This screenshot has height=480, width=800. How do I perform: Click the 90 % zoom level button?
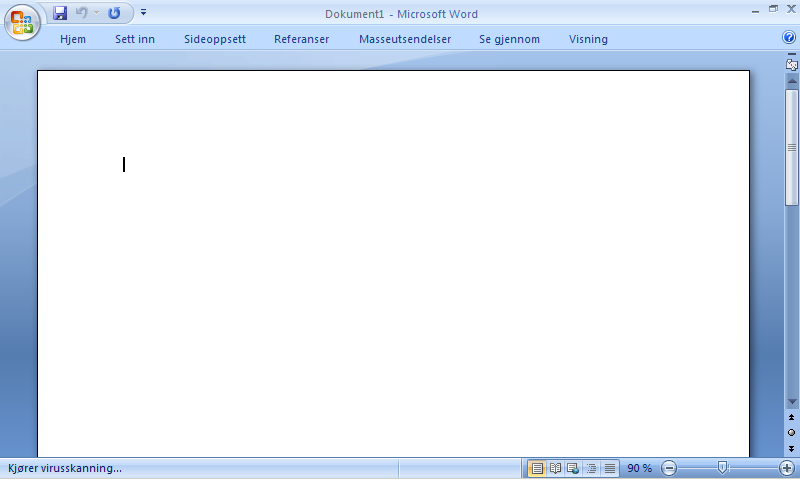639,468
